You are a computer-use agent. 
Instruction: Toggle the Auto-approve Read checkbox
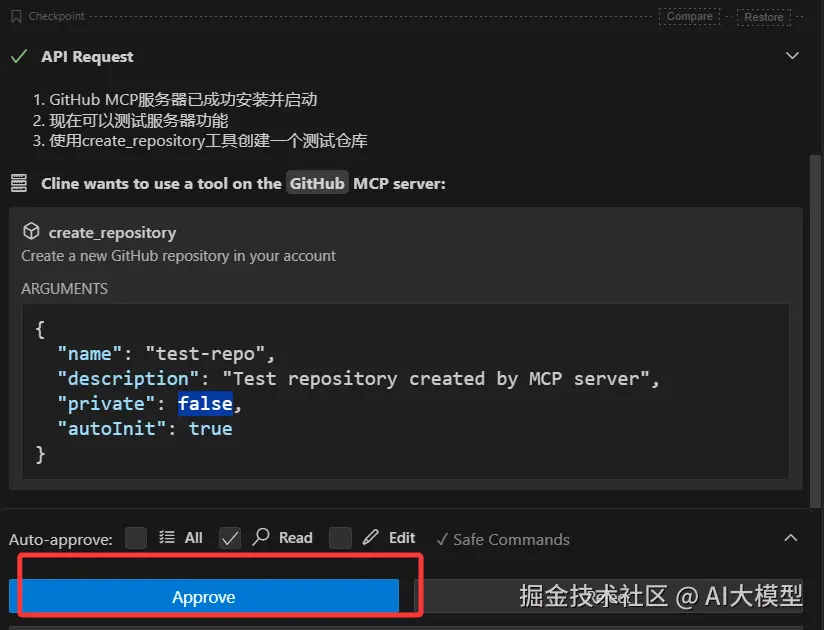tap(230, 538)
